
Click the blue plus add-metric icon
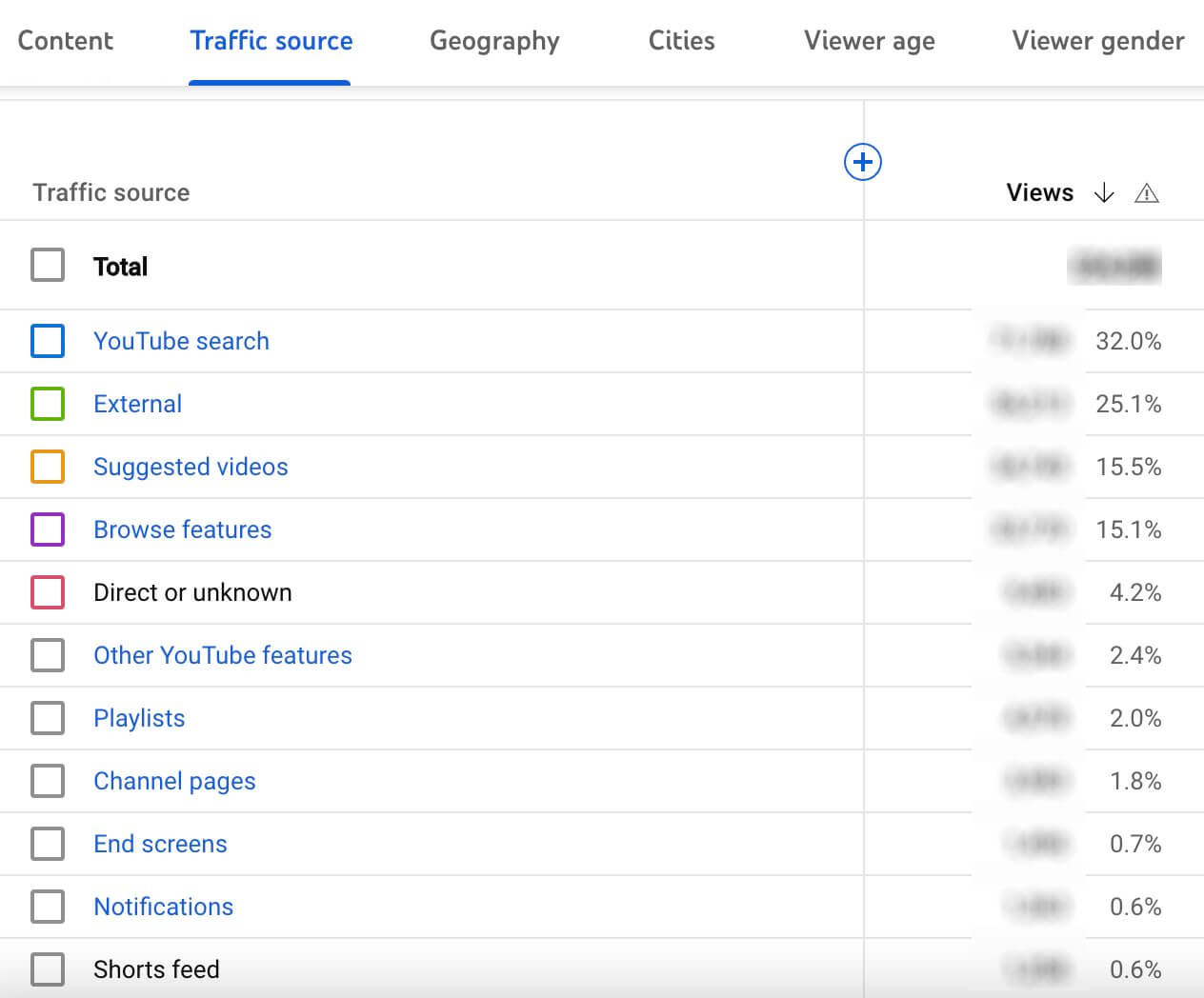point(863,162)
